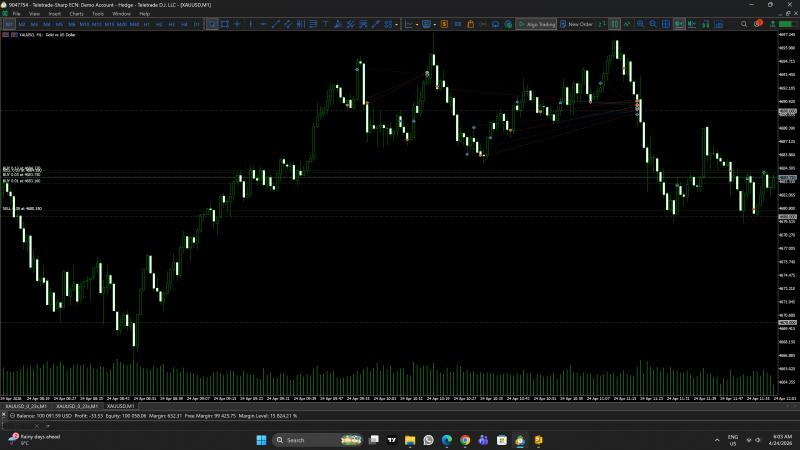
Task: Close the Toolbox panel with X
Action: pos(4,415)
